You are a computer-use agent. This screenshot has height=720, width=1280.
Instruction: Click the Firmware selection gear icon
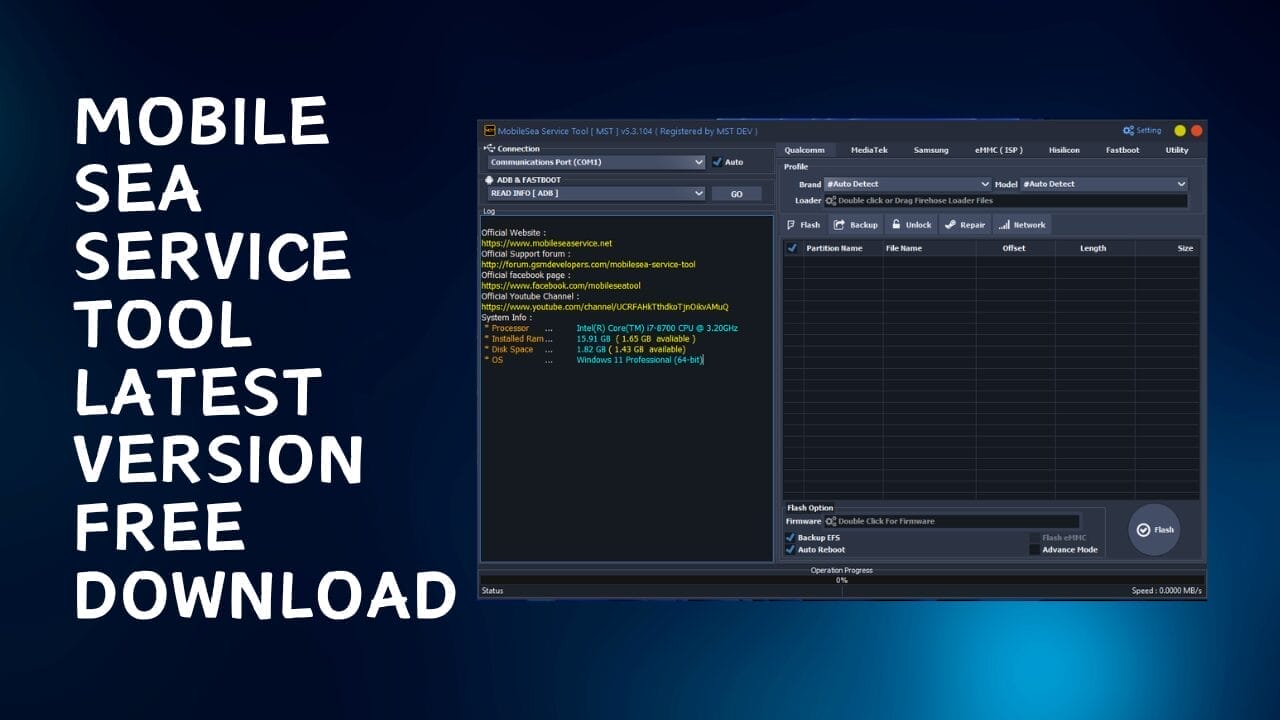(831, 521)
